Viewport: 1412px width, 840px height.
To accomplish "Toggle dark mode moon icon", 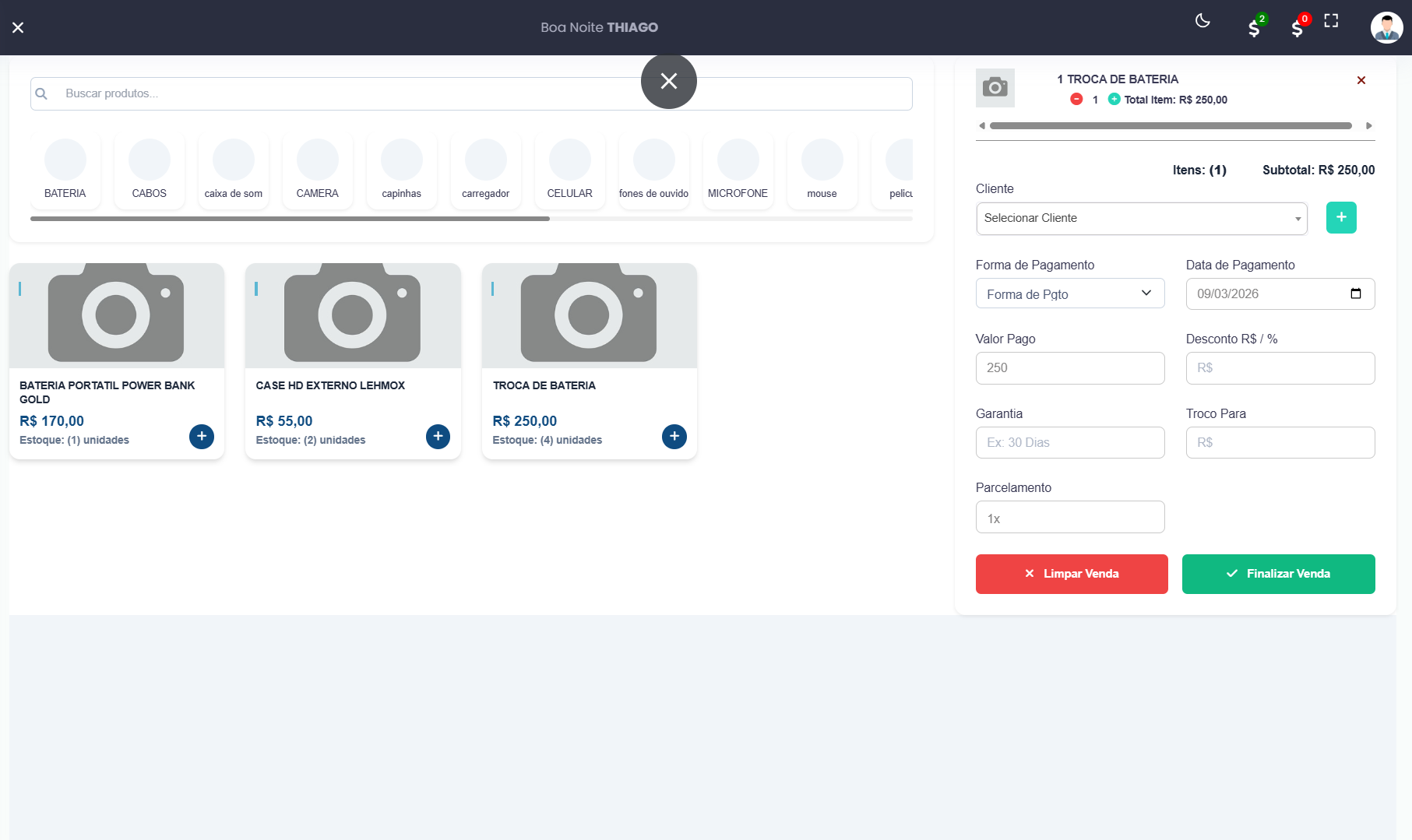I will coord(1202,21).
